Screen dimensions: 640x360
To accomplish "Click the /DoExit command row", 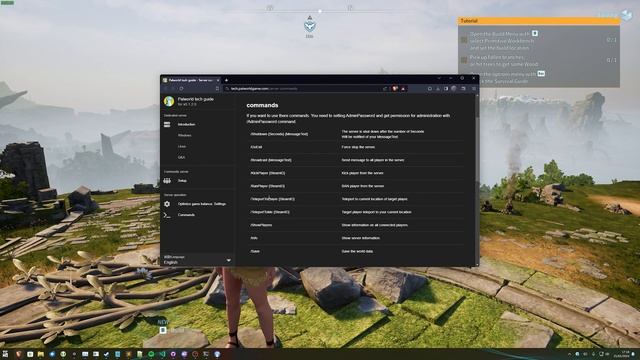I will click(x=356, y=147).
